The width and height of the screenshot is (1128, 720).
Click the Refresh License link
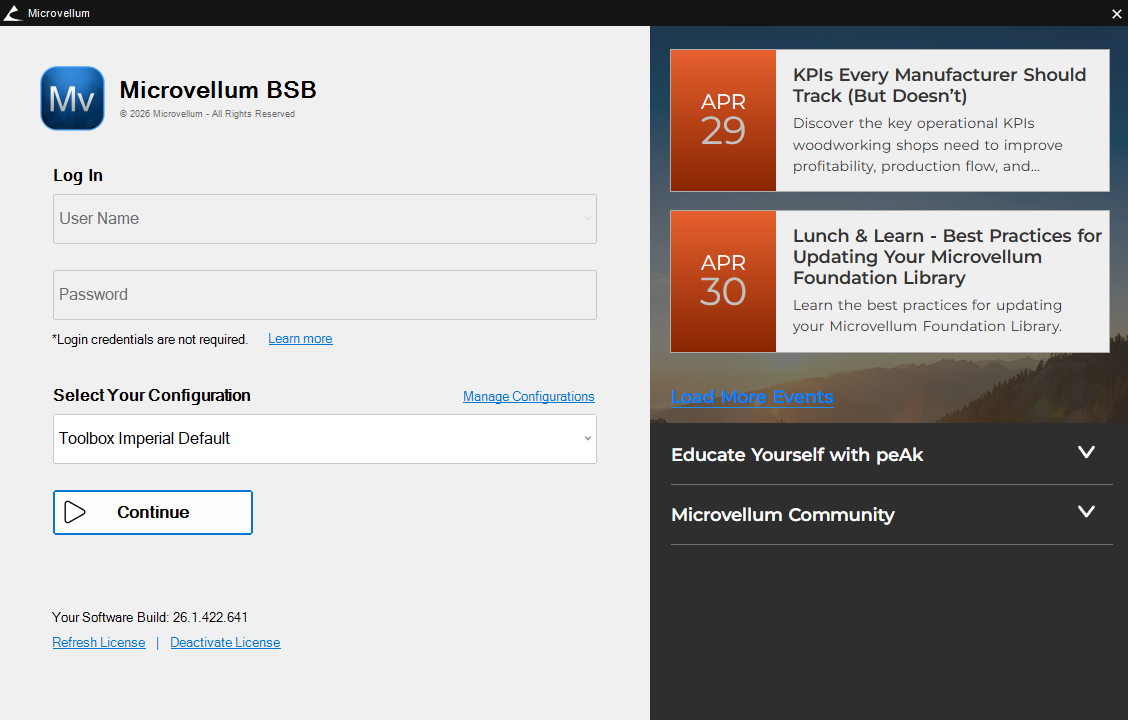tap(99, 643)
